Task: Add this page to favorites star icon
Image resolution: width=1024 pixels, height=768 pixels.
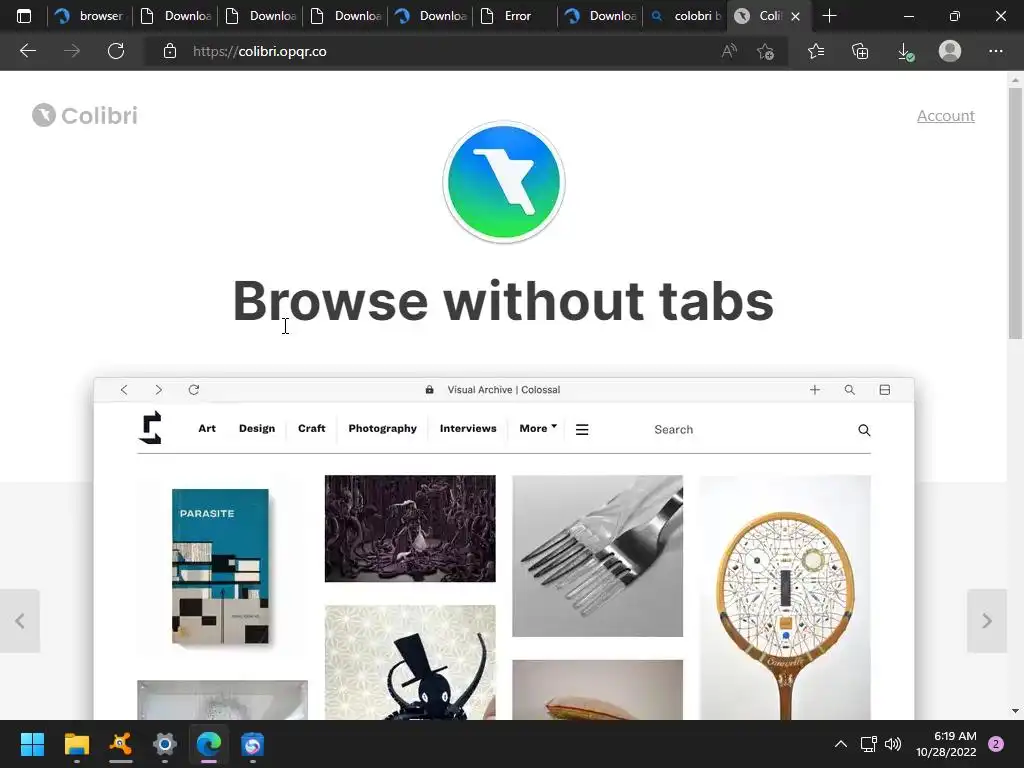Action: pyautogui.click(x=765, y=51)
